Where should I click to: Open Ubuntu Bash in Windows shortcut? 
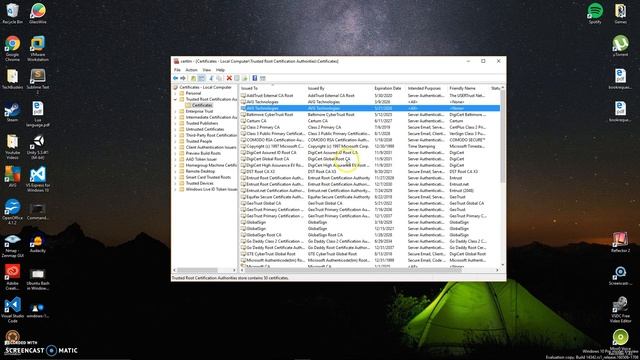[38, 278]
